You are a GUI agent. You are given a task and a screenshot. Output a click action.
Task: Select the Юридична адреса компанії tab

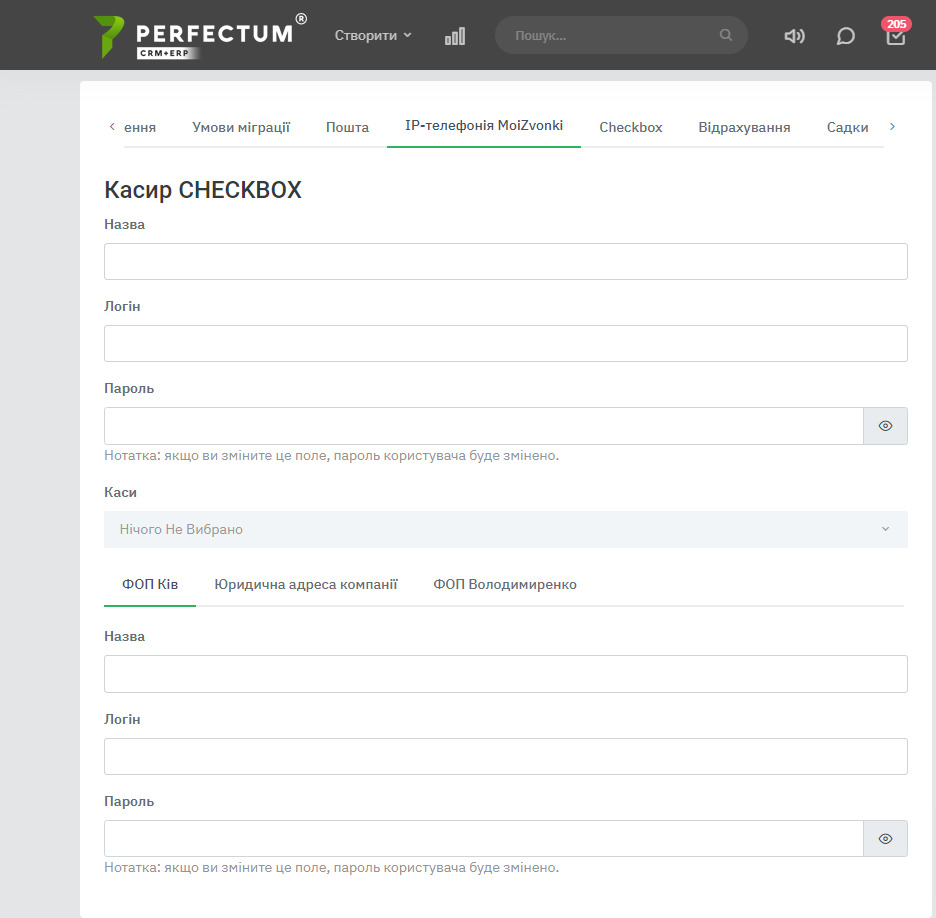tap(306, 584)
